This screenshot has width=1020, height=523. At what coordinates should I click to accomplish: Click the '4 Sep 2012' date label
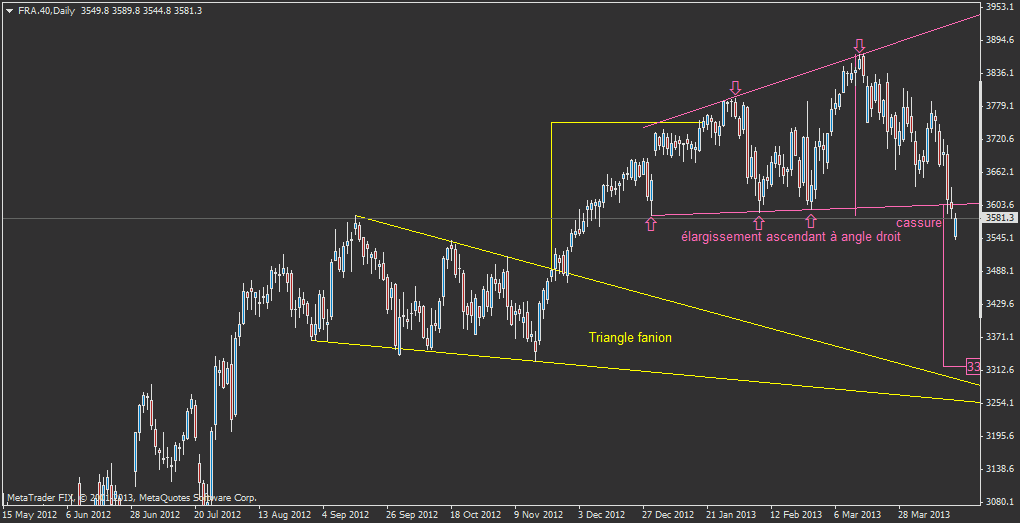pyautogui.click(x=345, y=514)
